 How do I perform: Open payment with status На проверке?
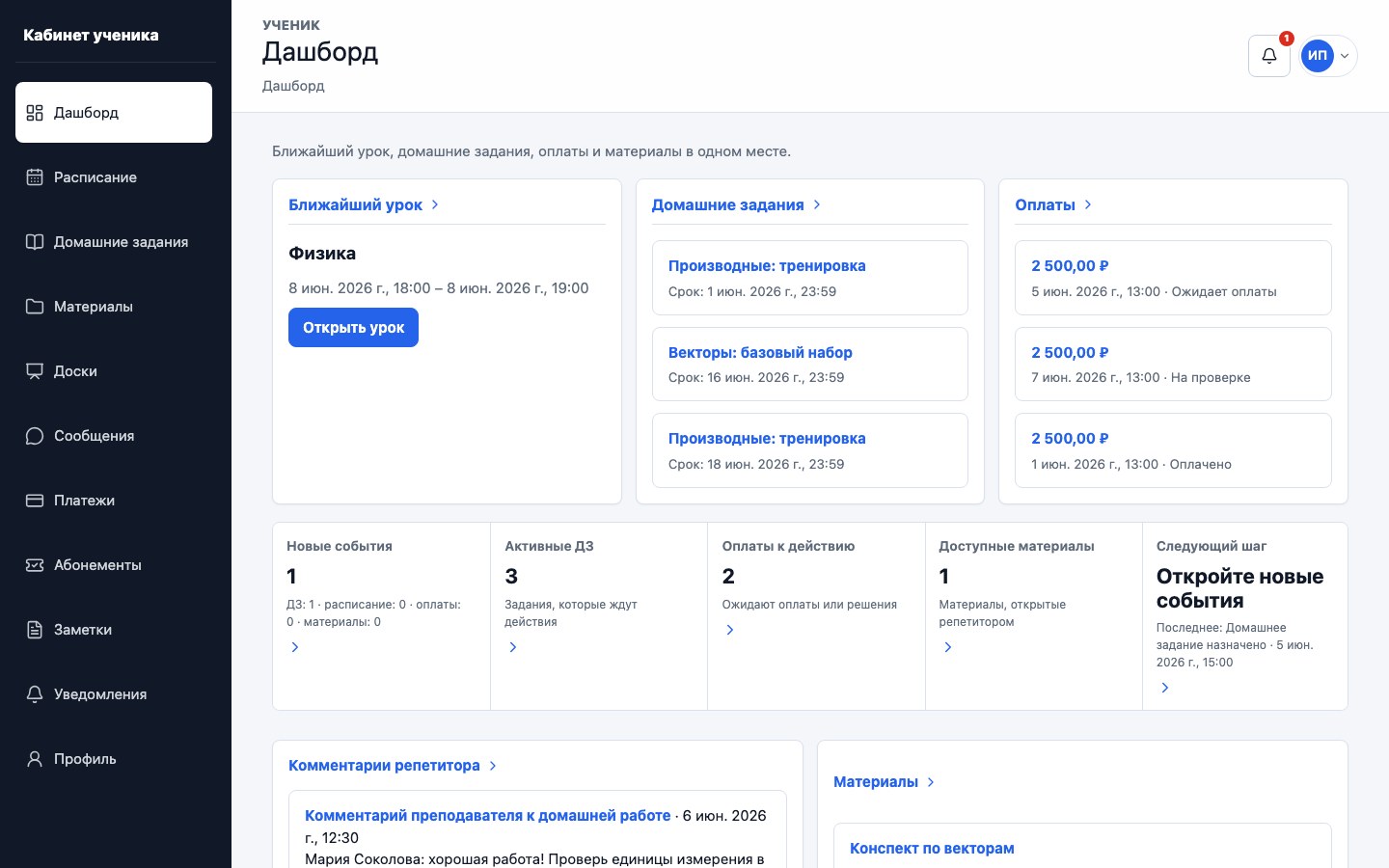pyautogui.click(x=1173, y=365)
